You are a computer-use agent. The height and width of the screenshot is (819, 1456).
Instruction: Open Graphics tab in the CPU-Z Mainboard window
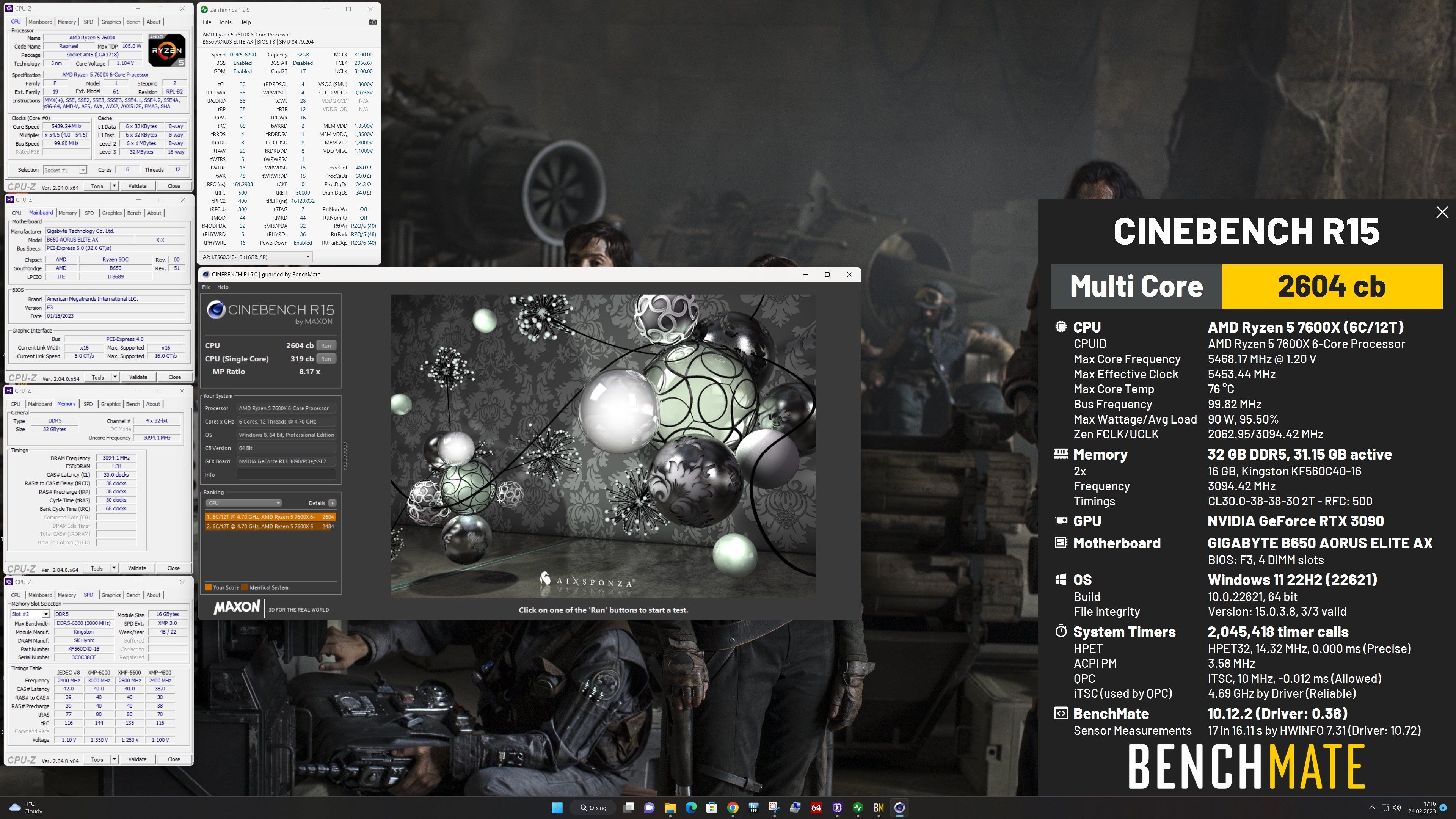pyautogui.click(x=112, y=213)
